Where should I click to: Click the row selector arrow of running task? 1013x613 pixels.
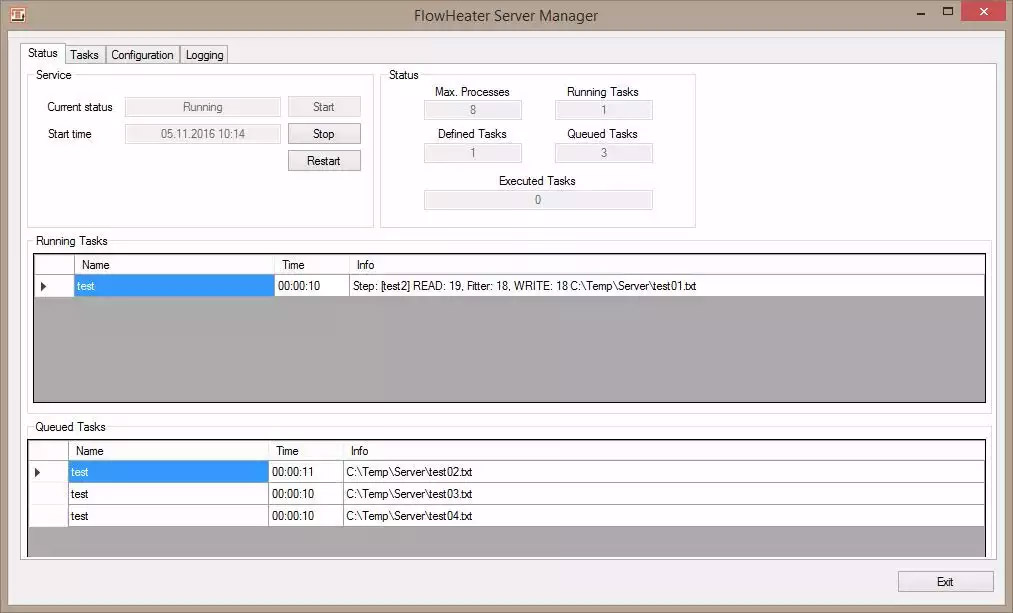click(54, 286)
